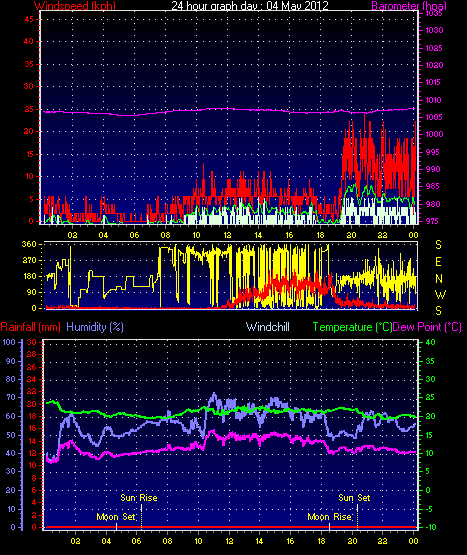467x555 pixels.
Task: Click the Sun Rise marker label
Action: 139,498
